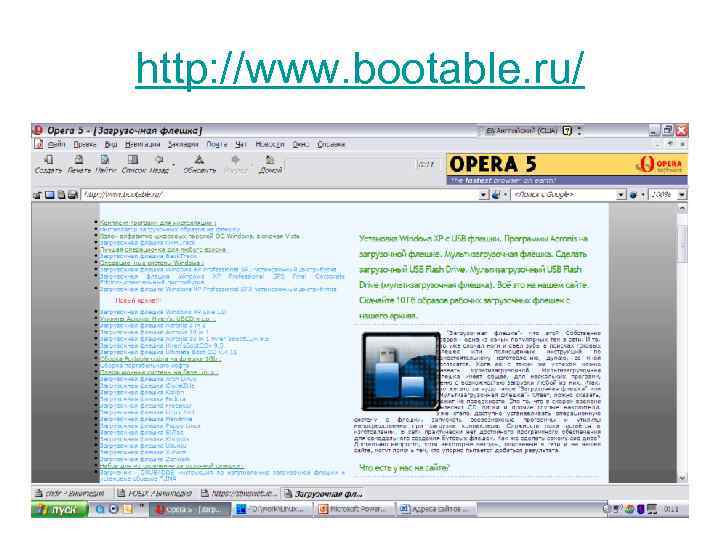Click the address field showing bootable.ru

(280, 195)
